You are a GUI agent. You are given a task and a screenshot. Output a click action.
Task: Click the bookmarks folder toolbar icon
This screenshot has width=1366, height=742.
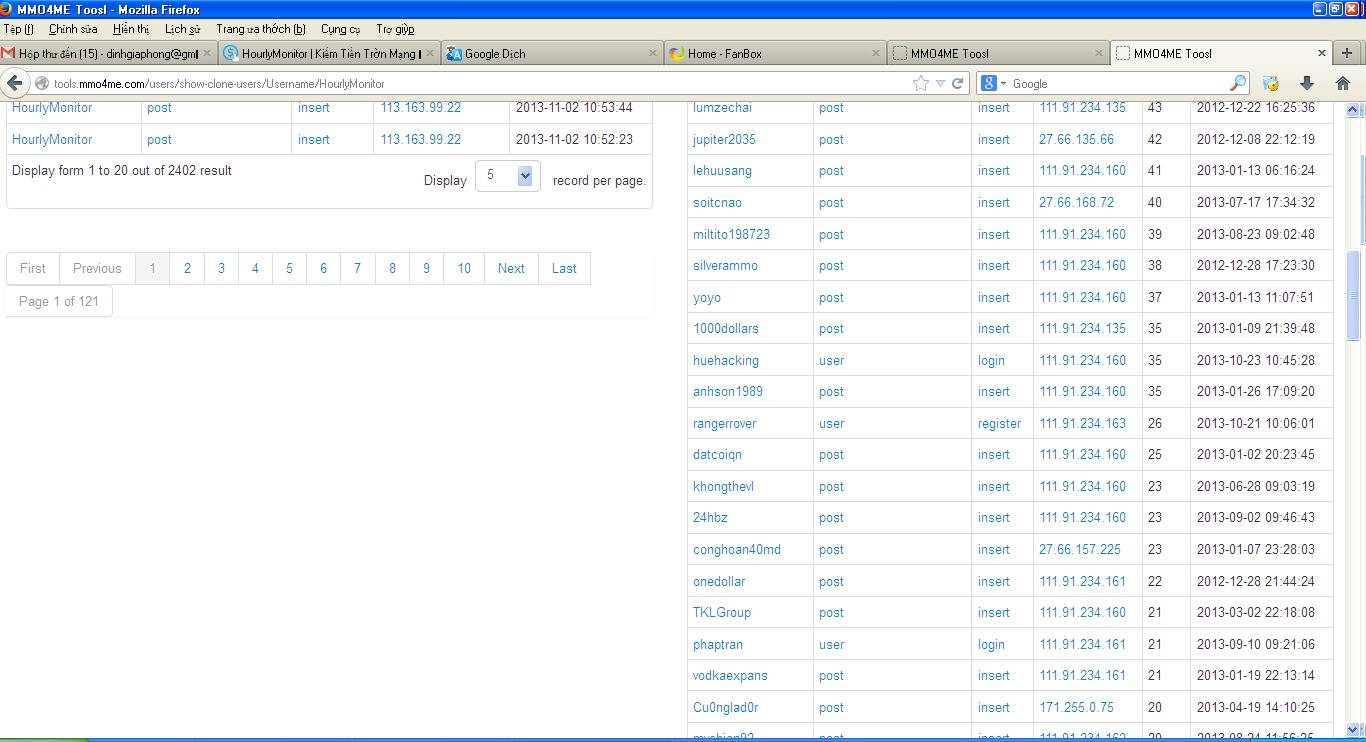pyautogui.click(x=1271, y=84)
